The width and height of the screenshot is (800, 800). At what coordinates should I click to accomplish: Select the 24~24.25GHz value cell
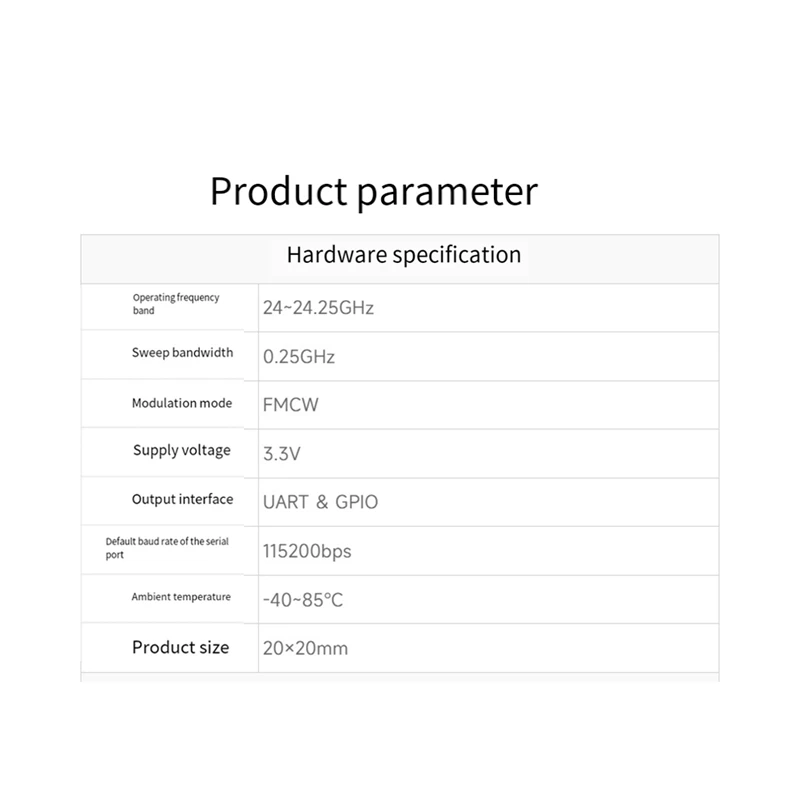tap(489, 308)
